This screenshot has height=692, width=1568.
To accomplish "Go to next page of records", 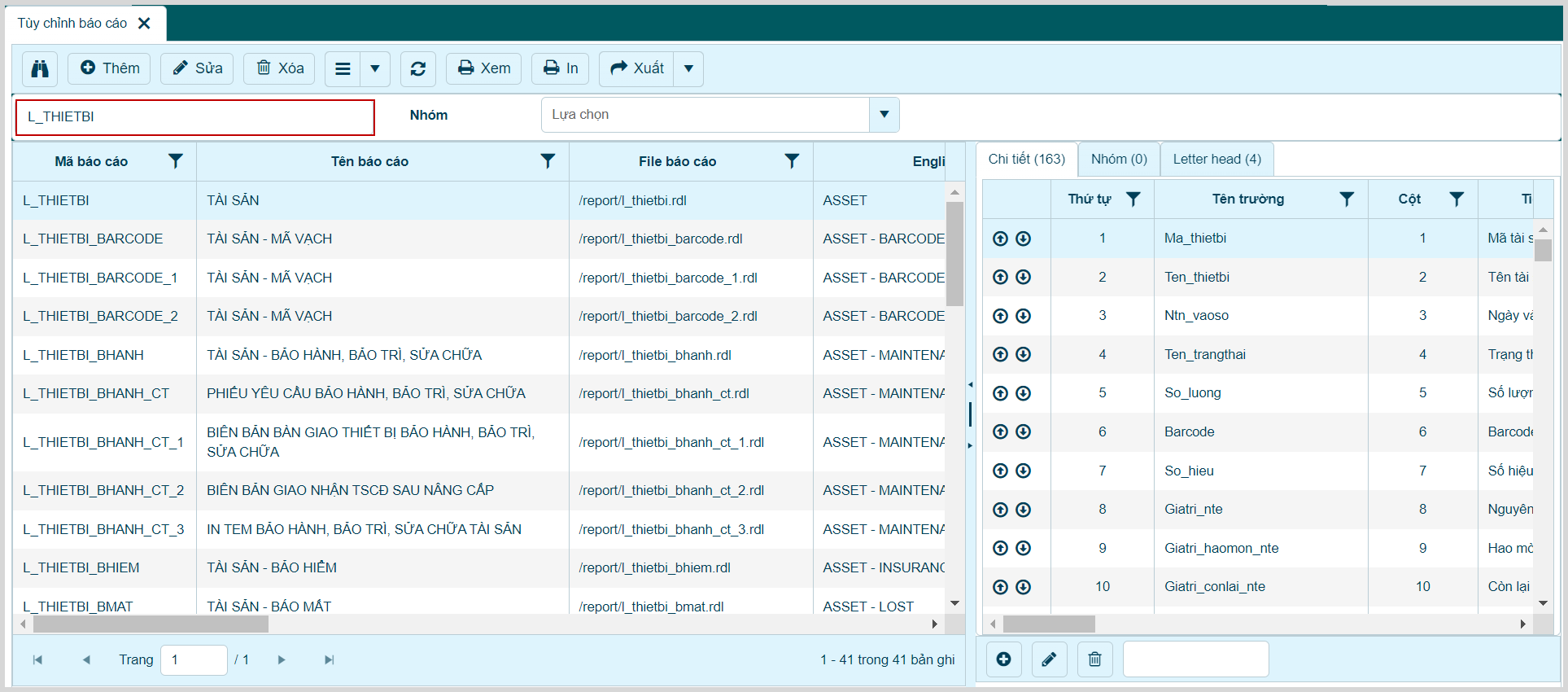I will 282,660.
